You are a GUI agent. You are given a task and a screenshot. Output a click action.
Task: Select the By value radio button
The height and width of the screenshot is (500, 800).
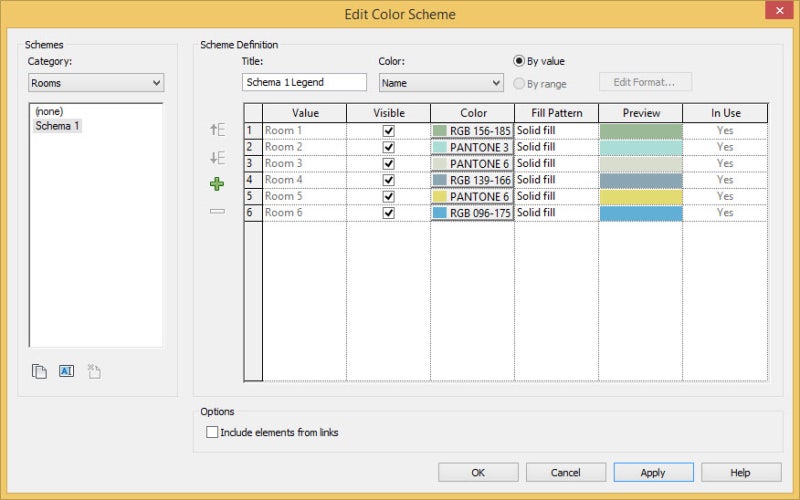point(519,61)
